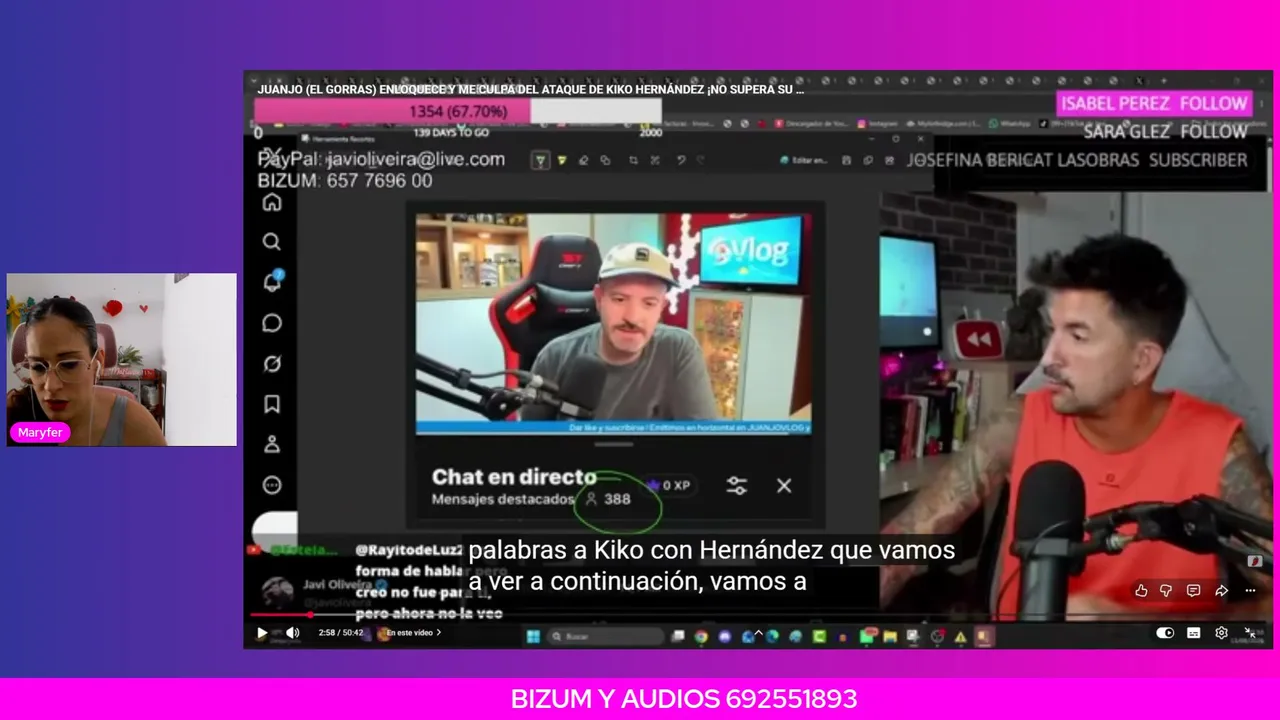
Task: Toggle YouTube subtitles captions button
Action: pyautogui.click(x=1193, y=633)
